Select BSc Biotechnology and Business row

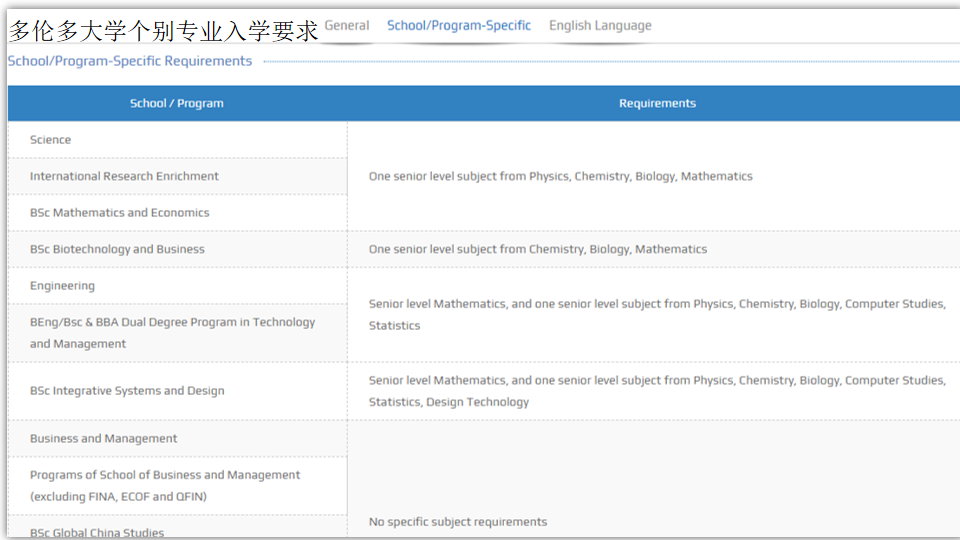tap(178, 249)
